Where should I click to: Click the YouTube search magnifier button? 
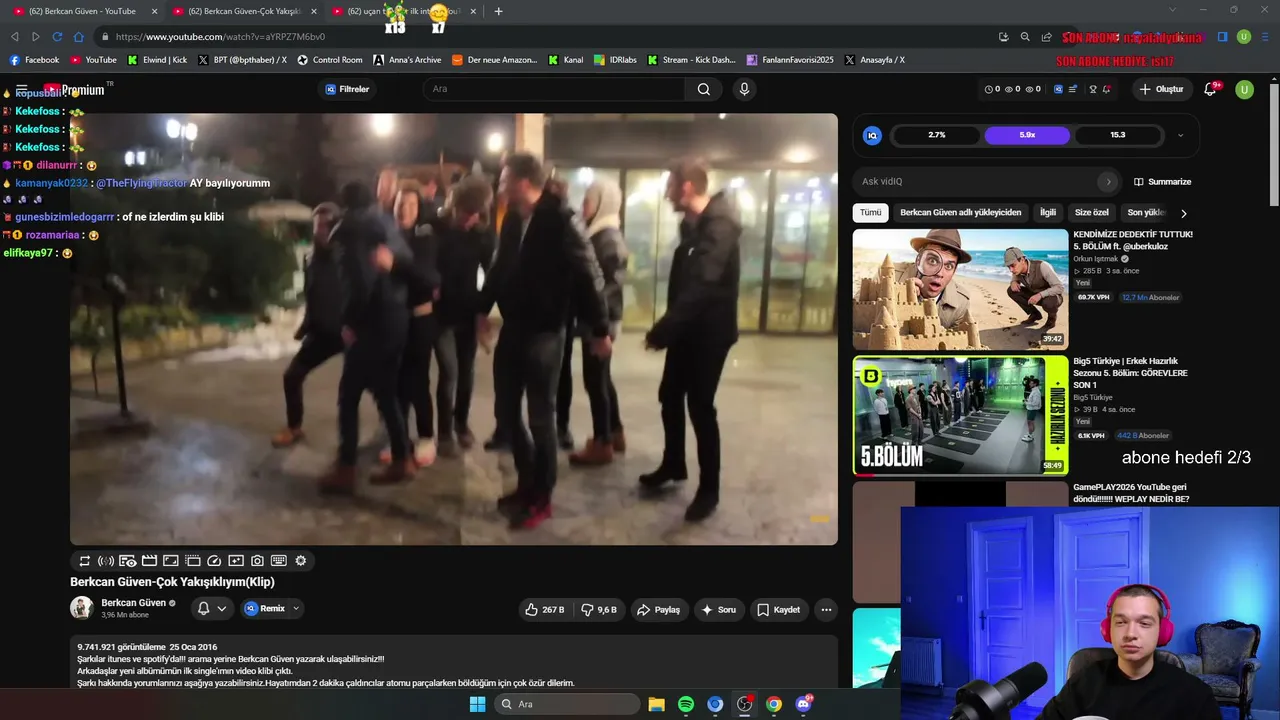[x=704, y=89]
